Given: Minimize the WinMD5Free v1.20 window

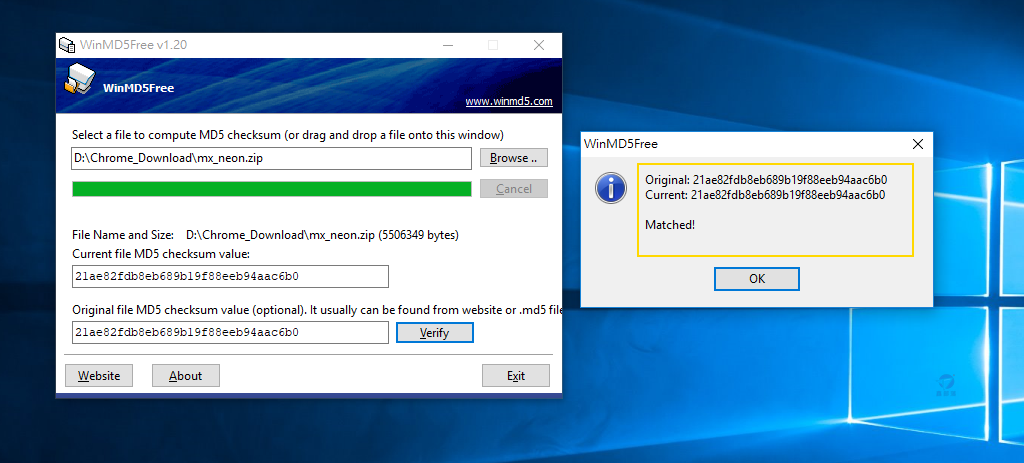Looking at the screenshot, I should tap(448, 45).
